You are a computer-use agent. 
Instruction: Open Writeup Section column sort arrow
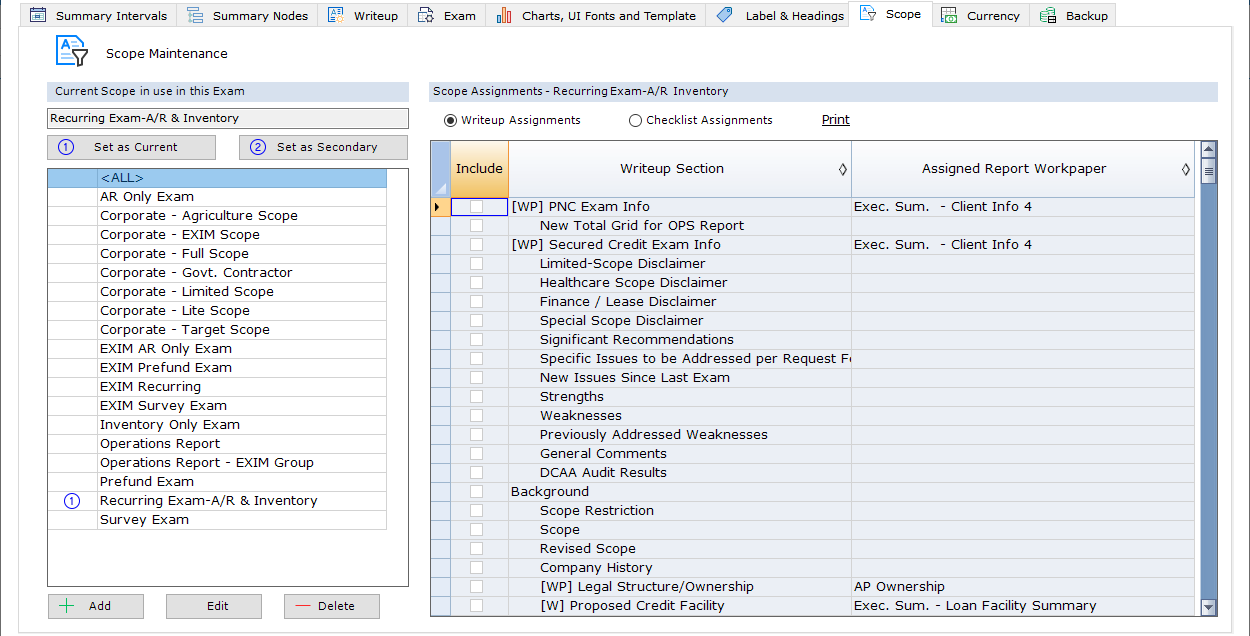(x=842, y=169)
